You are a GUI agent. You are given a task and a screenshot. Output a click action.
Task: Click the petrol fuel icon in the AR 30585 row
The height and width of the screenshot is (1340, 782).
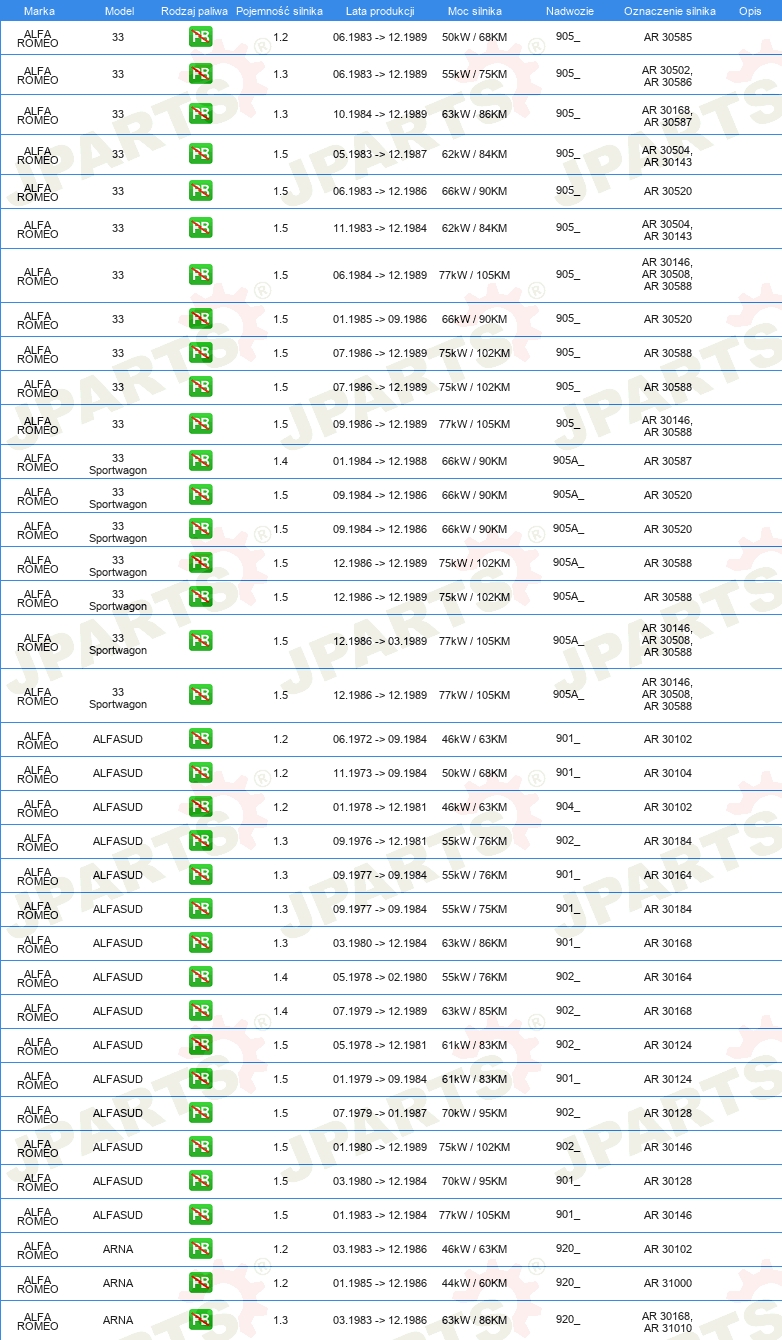click(200, 37)
